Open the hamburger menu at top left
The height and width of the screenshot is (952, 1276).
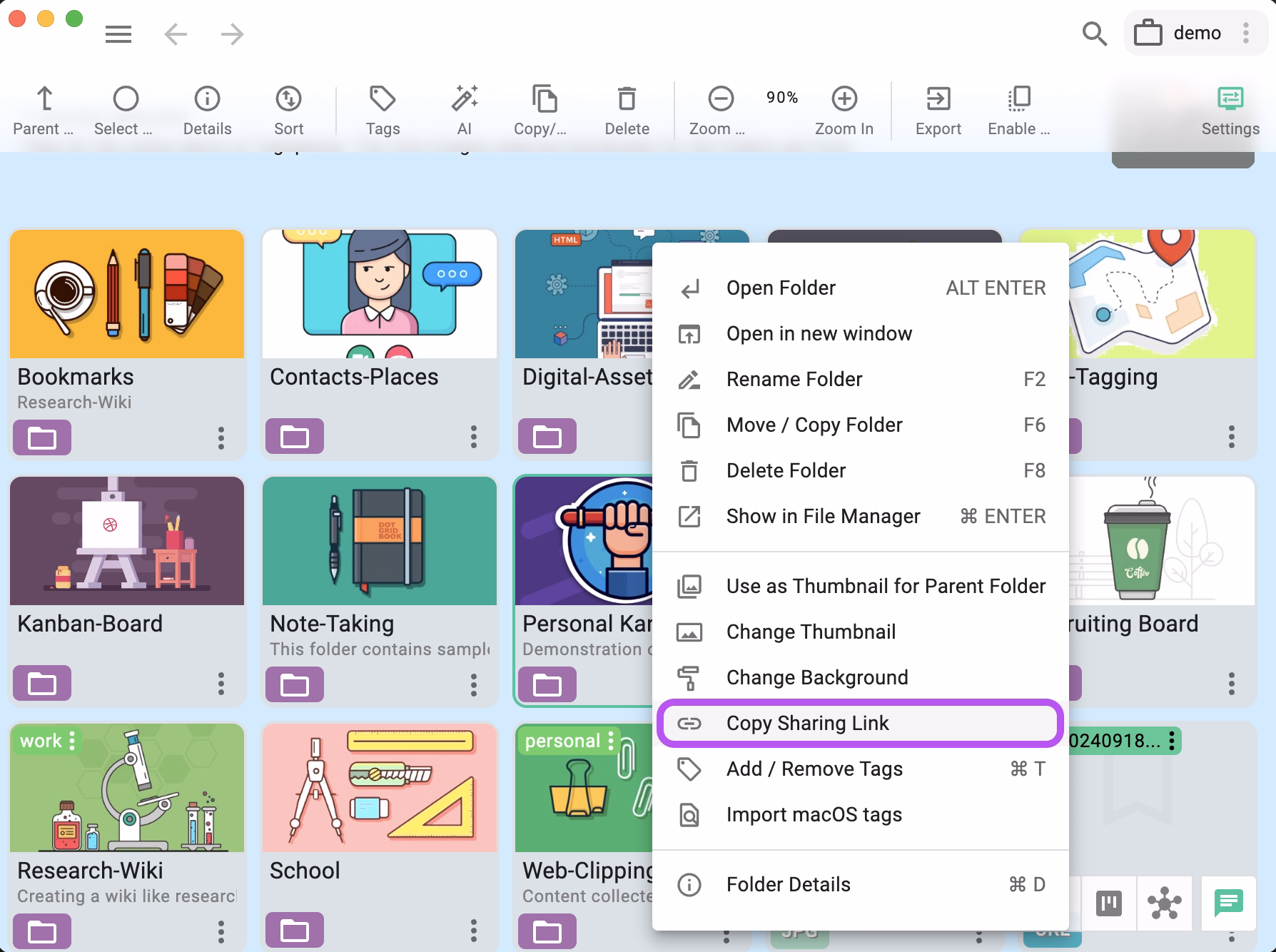tap(118, 34)
